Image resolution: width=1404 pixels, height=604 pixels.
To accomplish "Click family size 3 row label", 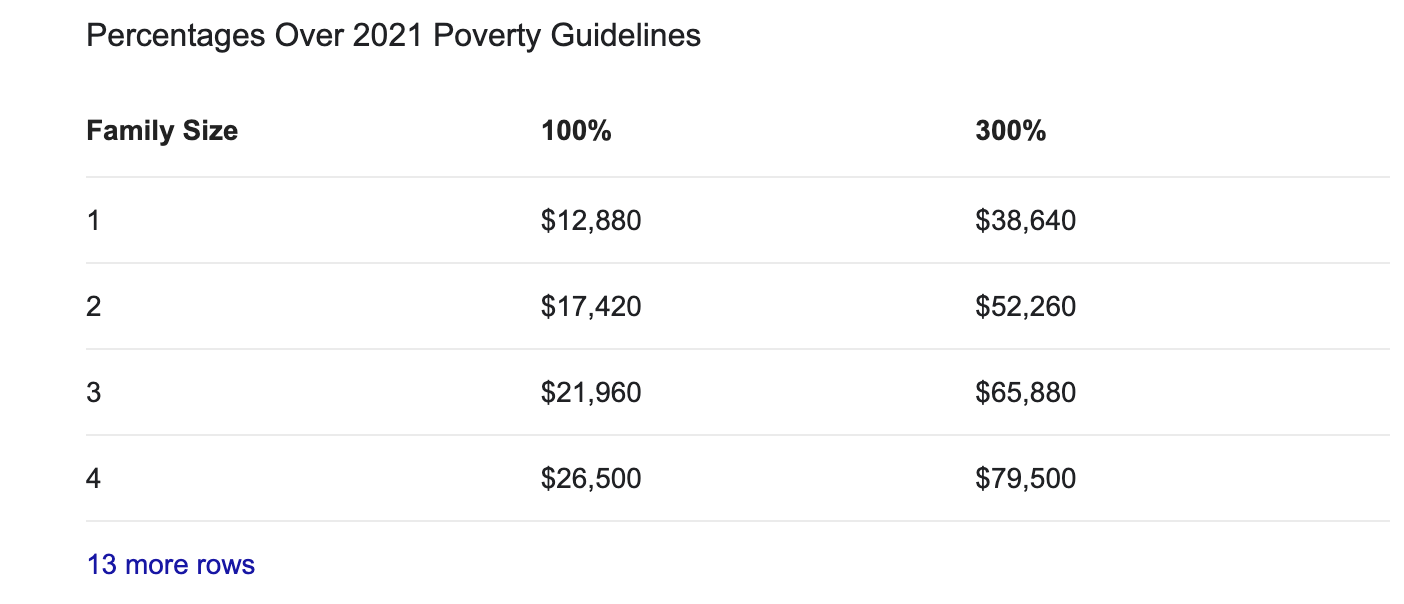I will click(x=94, y=392).
